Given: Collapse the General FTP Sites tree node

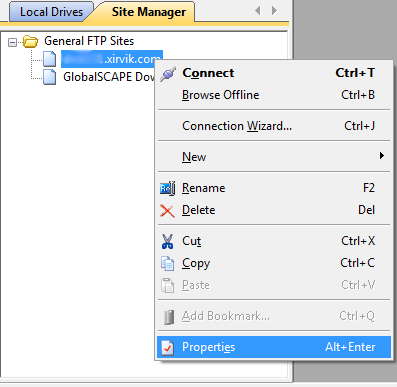Looking at the screenshot, I should [12, 42].
